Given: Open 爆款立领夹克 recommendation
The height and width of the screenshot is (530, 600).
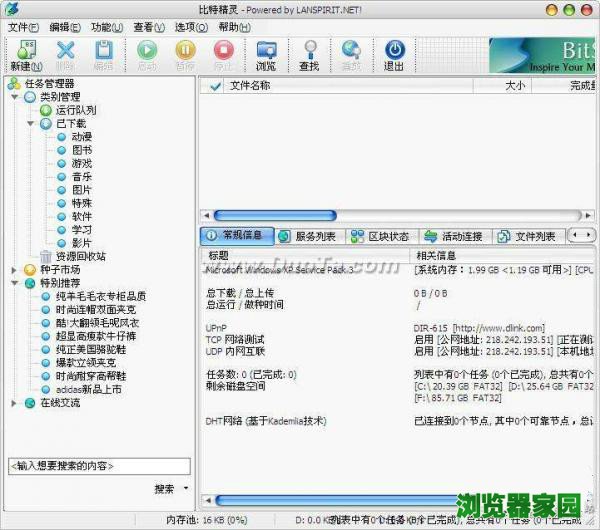Looking at the screenshot, I should (86, 362).
